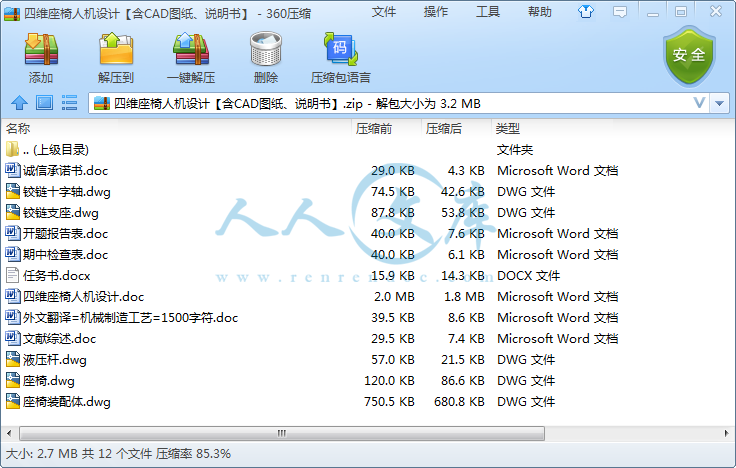Click the 750.5 KB size value

pos(389,402)
